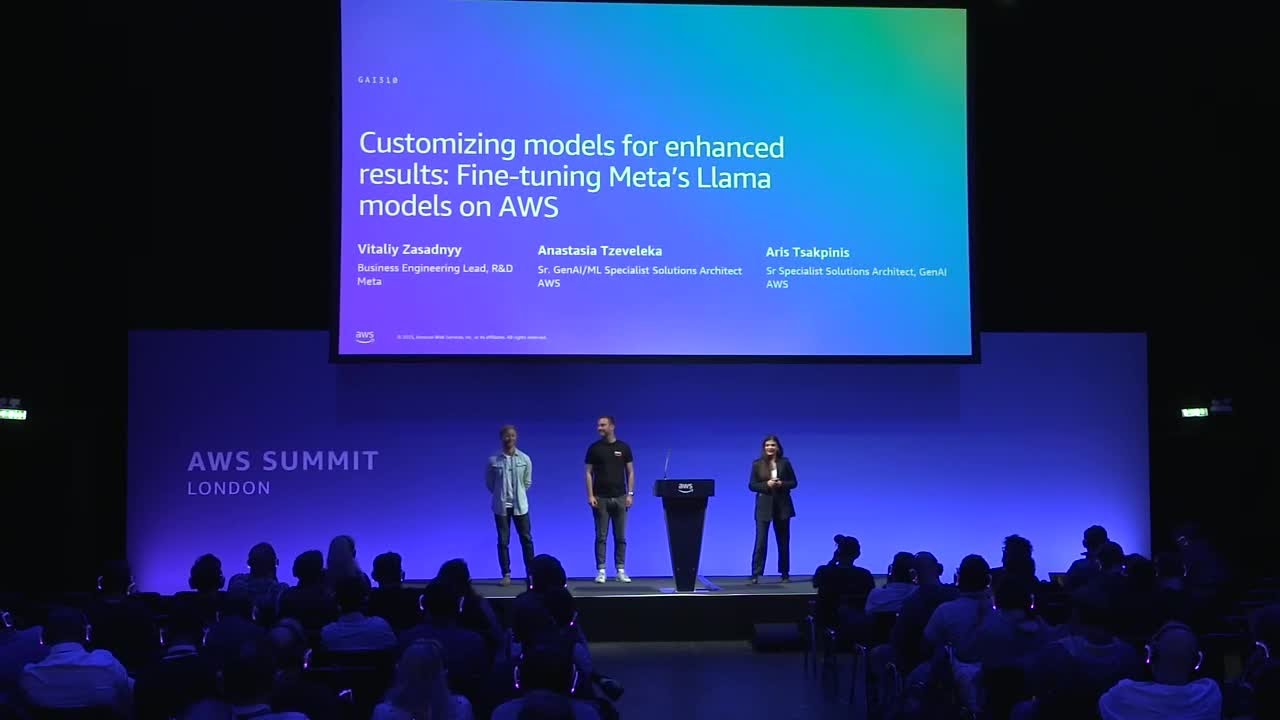Image resolution: width=1280 pixels, height=720 pixels.
Task: Click the copyright notice on the slide
Action: [472, 338]
